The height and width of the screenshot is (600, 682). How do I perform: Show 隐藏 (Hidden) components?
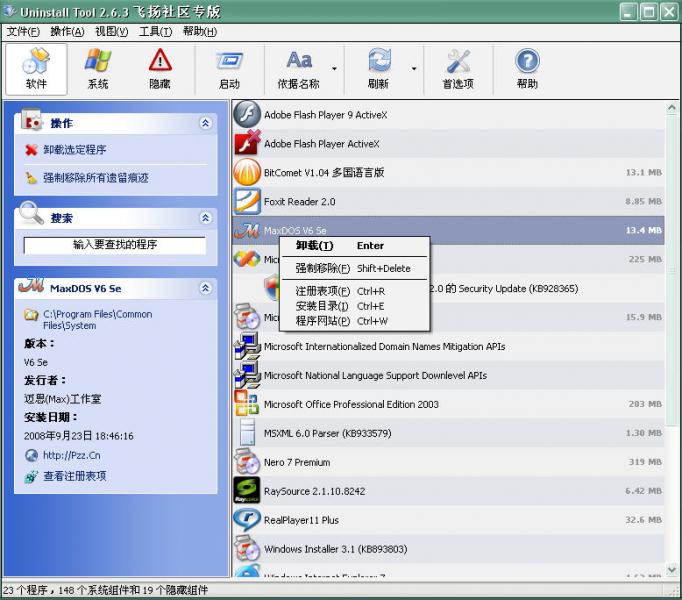160,69
